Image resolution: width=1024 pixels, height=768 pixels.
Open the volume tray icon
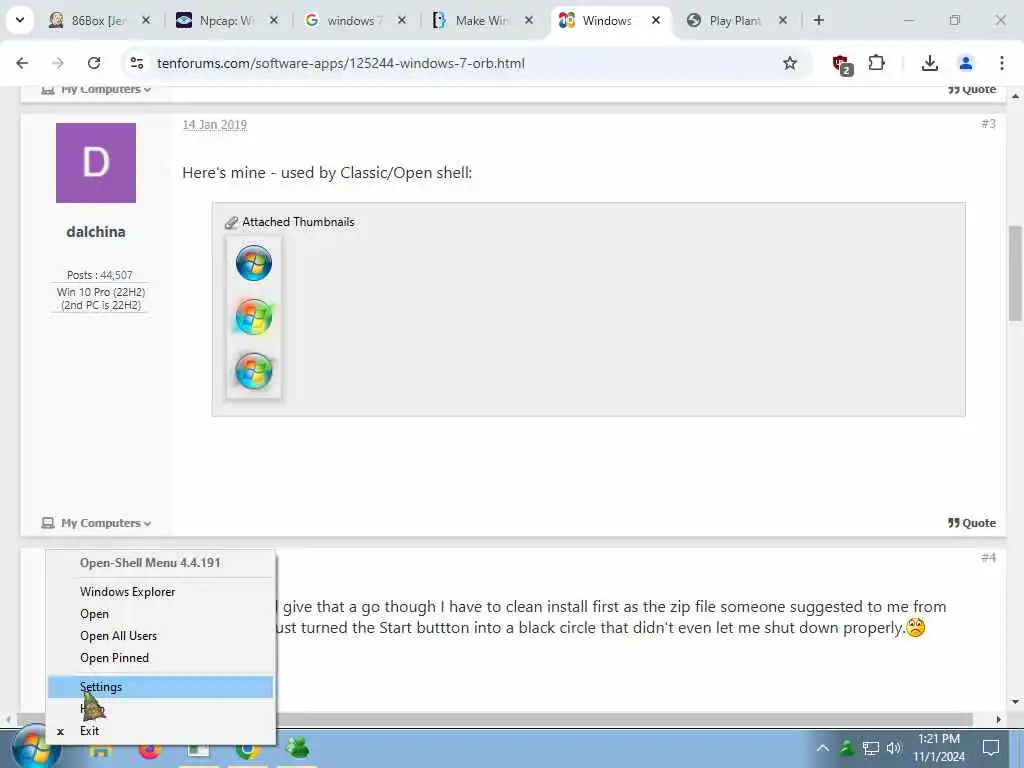894,748
